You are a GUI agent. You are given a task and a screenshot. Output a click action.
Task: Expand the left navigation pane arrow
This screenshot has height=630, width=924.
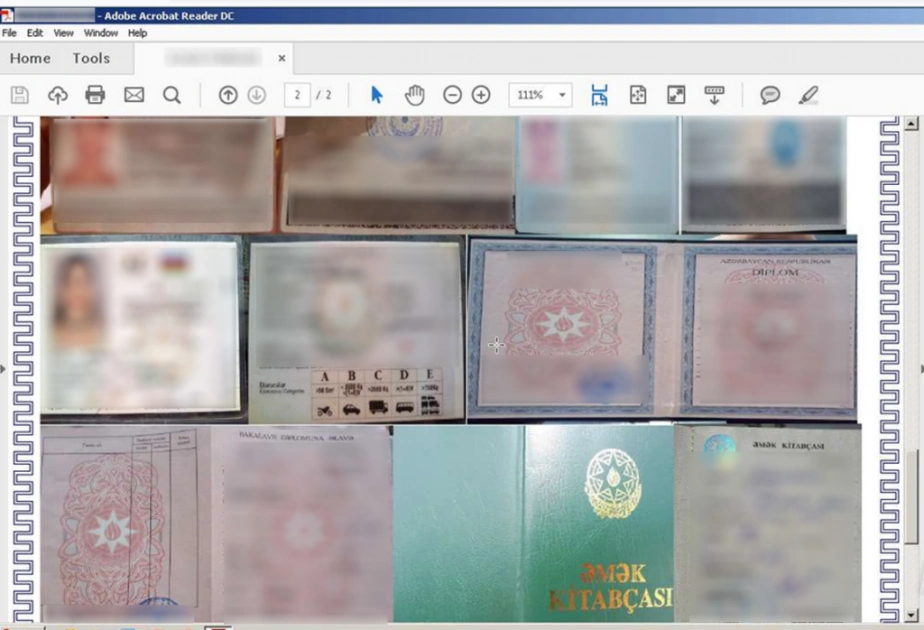pyautogui.click(x=3, y=369)
